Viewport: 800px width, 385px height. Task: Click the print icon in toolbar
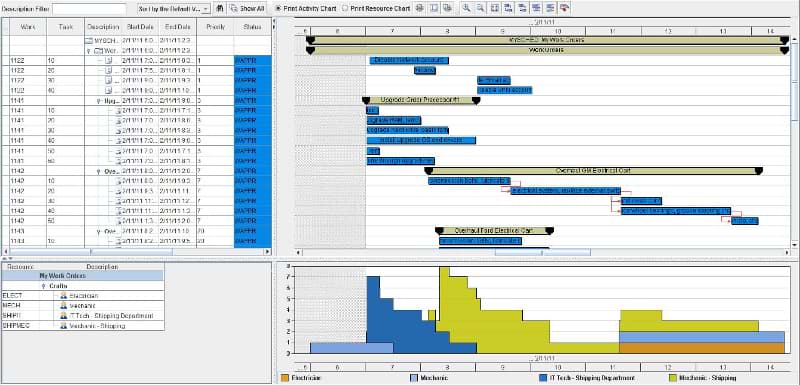coord(419,8)
